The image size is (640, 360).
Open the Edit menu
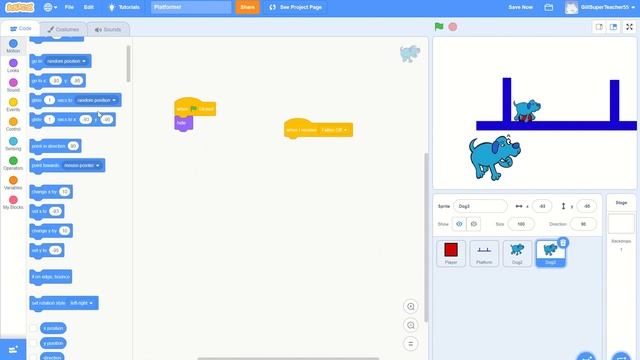tap(89, 7)
